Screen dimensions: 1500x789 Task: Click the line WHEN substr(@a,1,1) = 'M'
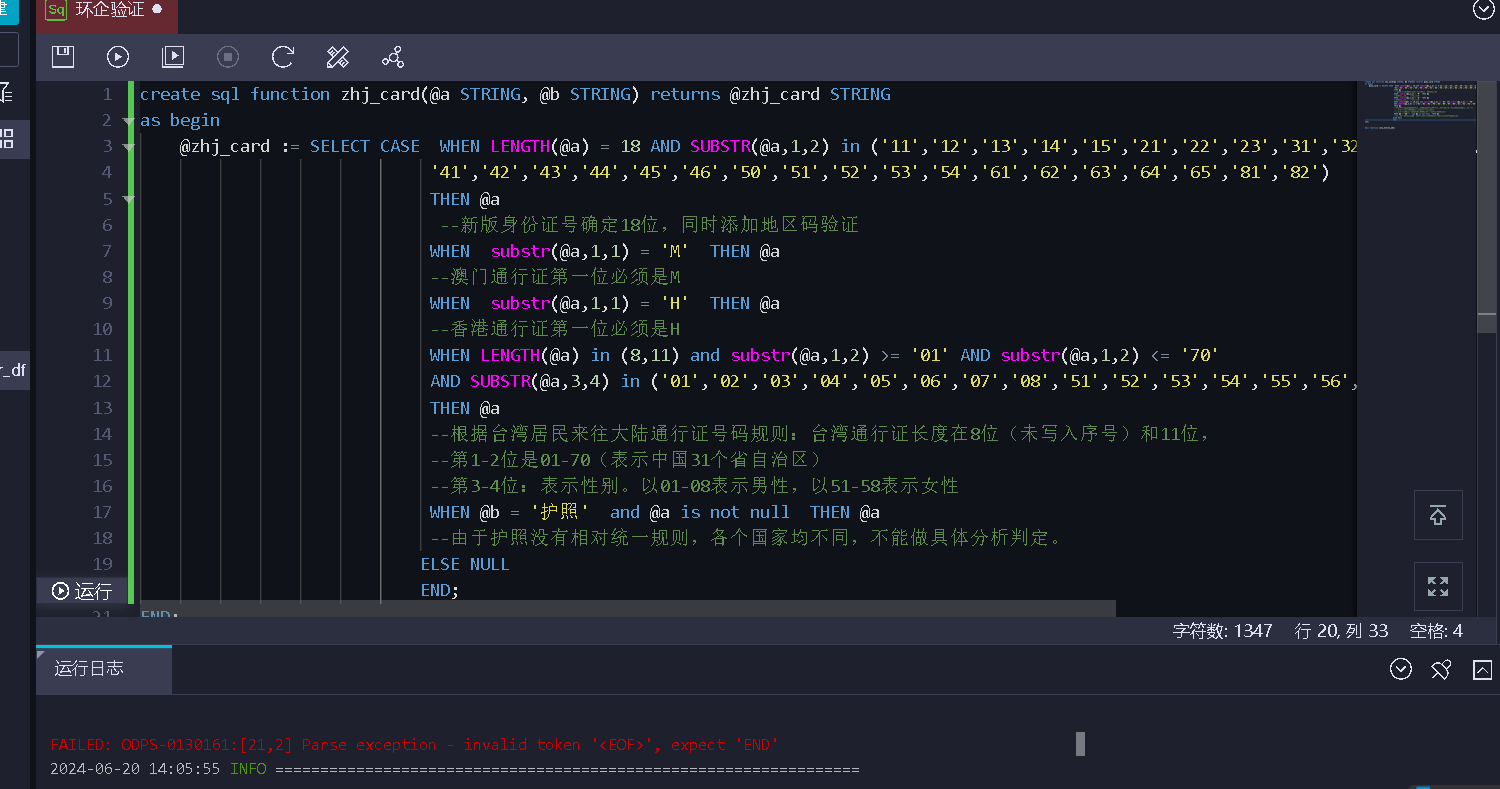click(605, 251)
